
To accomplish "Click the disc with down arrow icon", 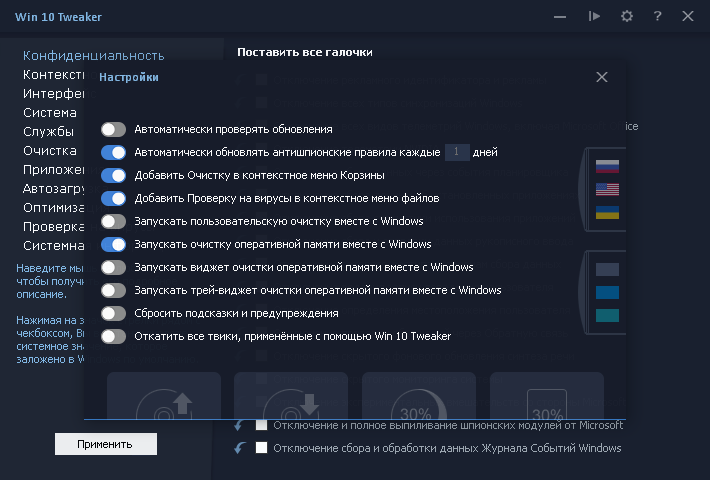I will tap(291, 396).
